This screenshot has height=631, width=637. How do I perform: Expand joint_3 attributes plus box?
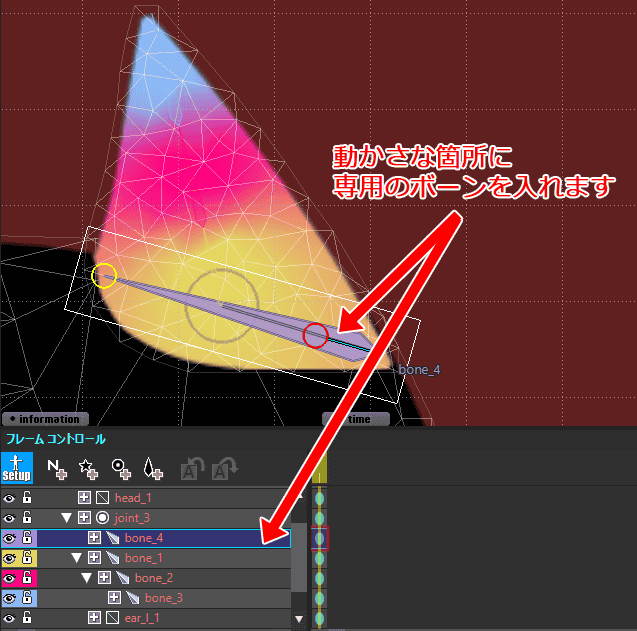(84, 518)
